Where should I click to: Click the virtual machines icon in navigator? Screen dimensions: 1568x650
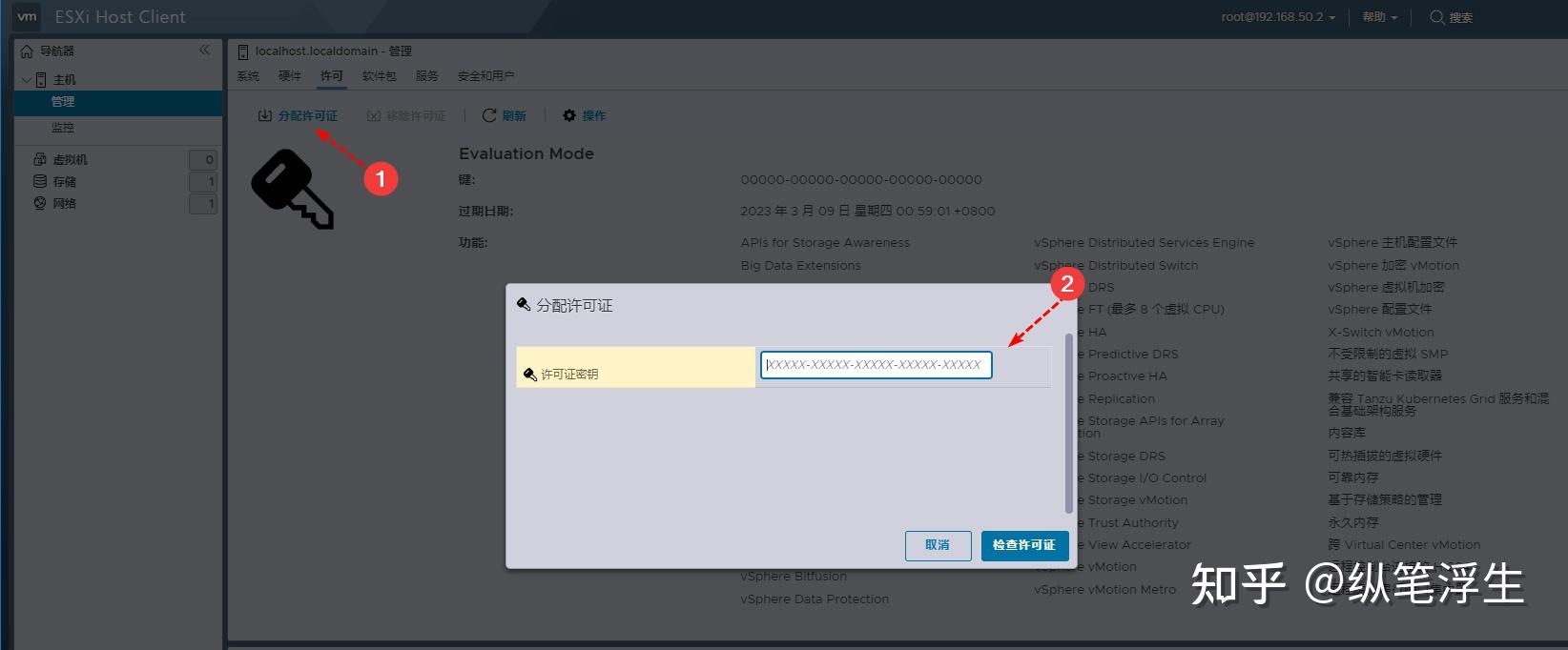click(40, 159)
